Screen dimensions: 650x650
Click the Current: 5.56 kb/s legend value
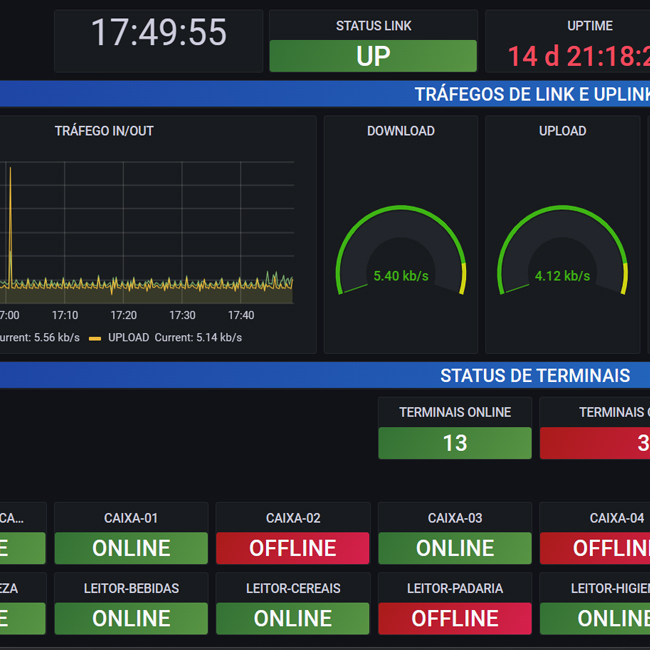click(x=40, y=337)
